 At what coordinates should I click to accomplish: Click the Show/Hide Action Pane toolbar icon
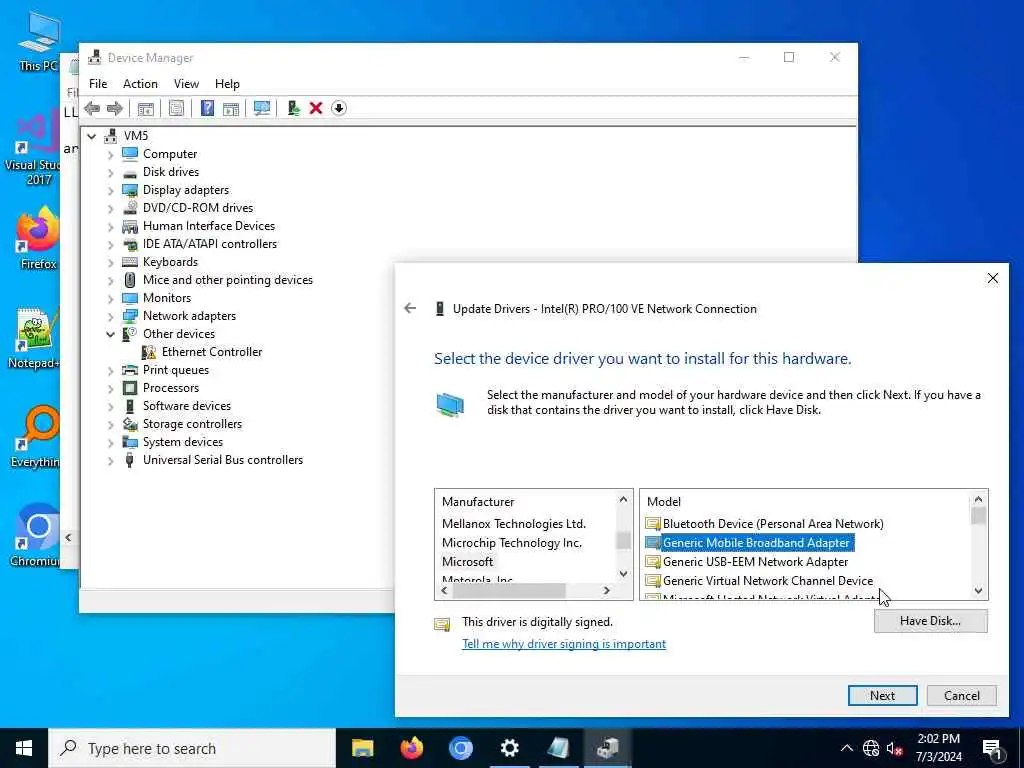coord(231,108)
